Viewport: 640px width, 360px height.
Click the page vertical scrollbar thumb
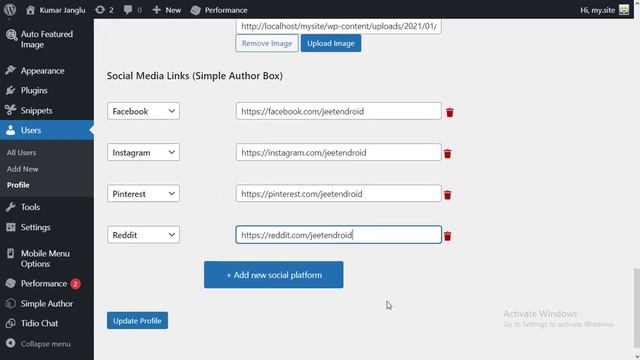636,308
